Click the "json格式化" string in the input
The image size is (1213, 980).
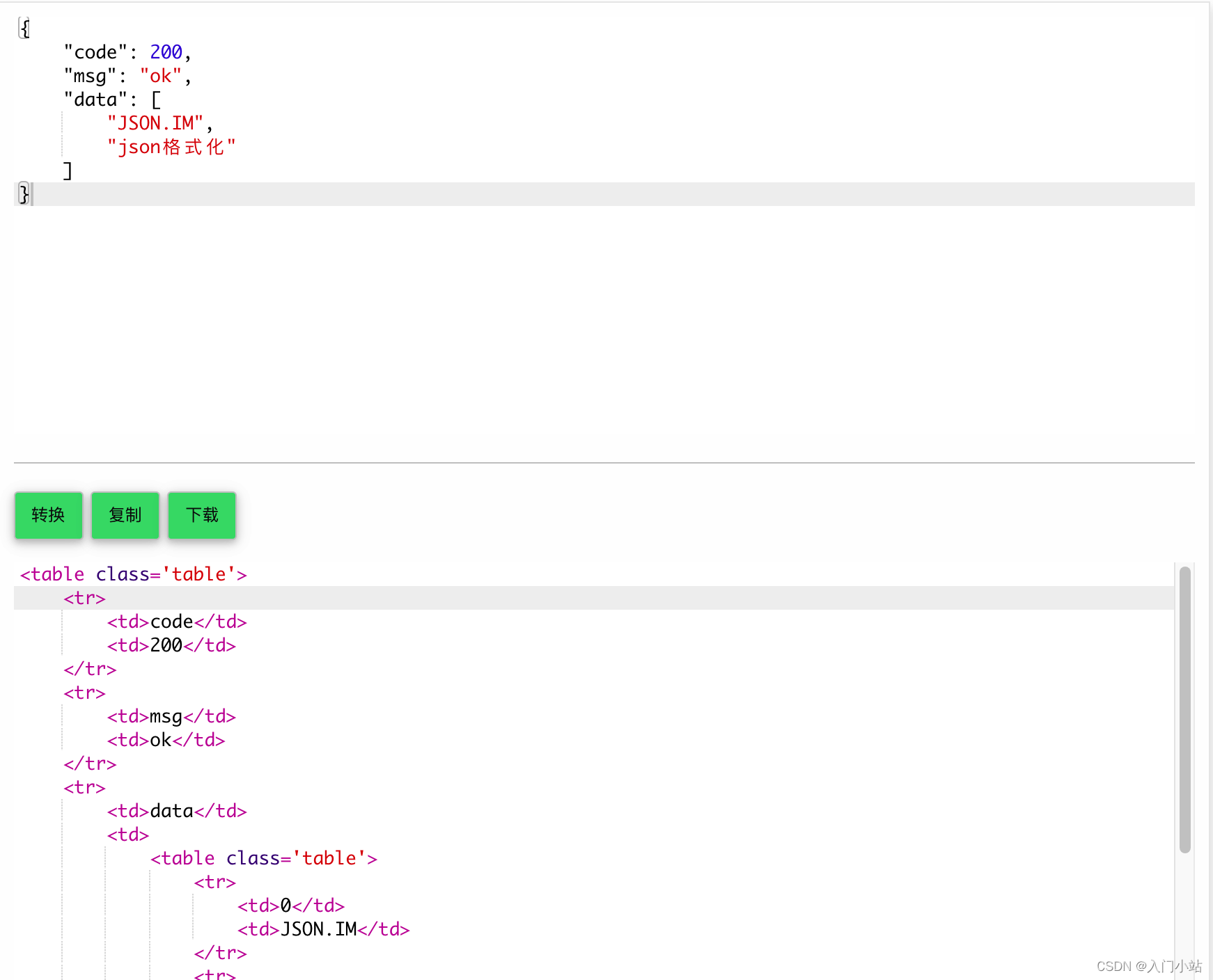tap(171, 147)
